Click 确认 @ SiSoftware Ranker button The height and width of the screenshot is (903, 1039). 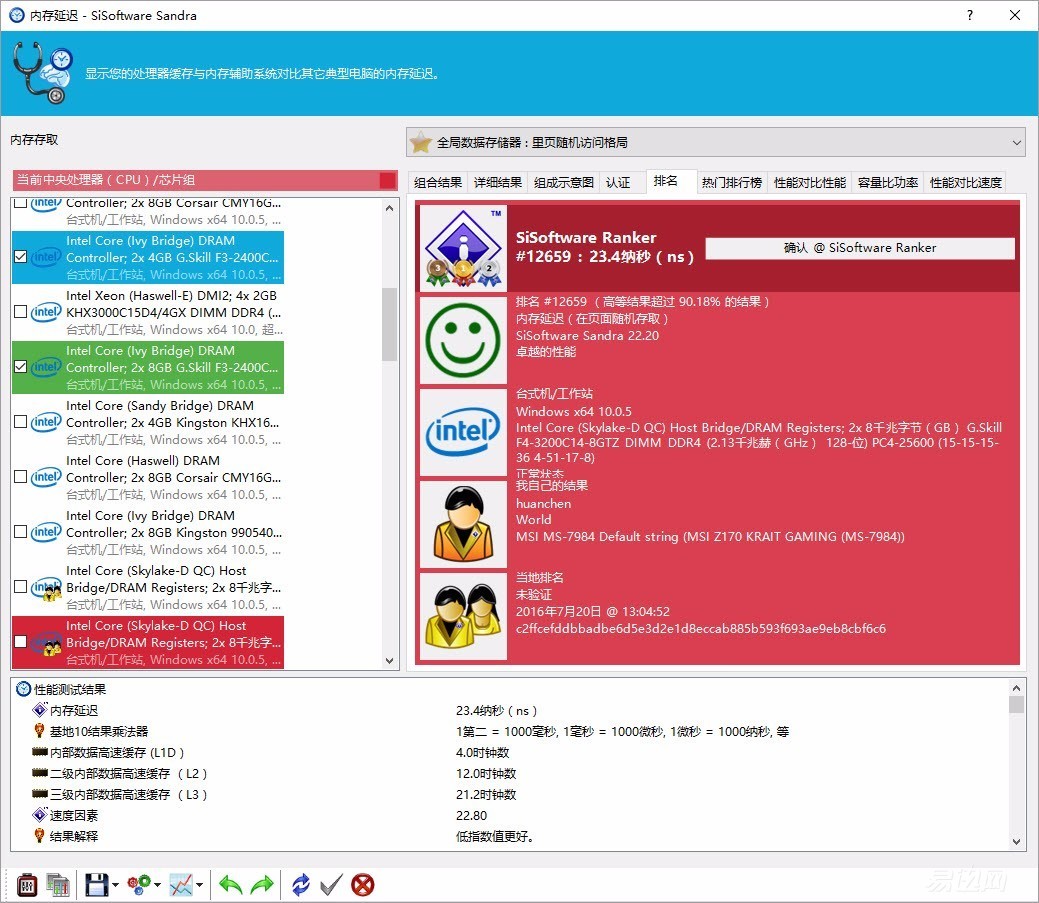click(859, 248)
